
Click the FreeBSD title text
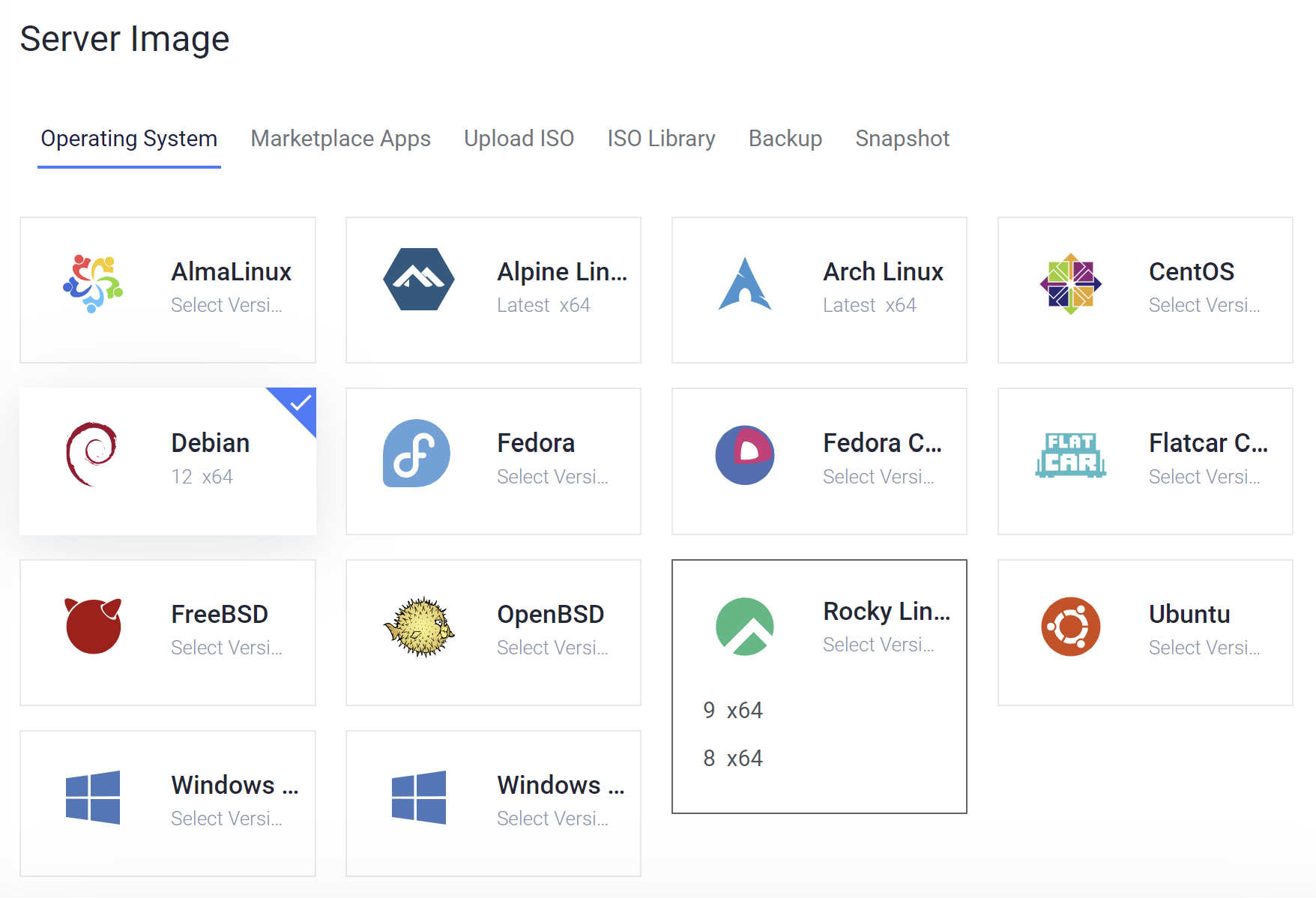click(220, 614)
